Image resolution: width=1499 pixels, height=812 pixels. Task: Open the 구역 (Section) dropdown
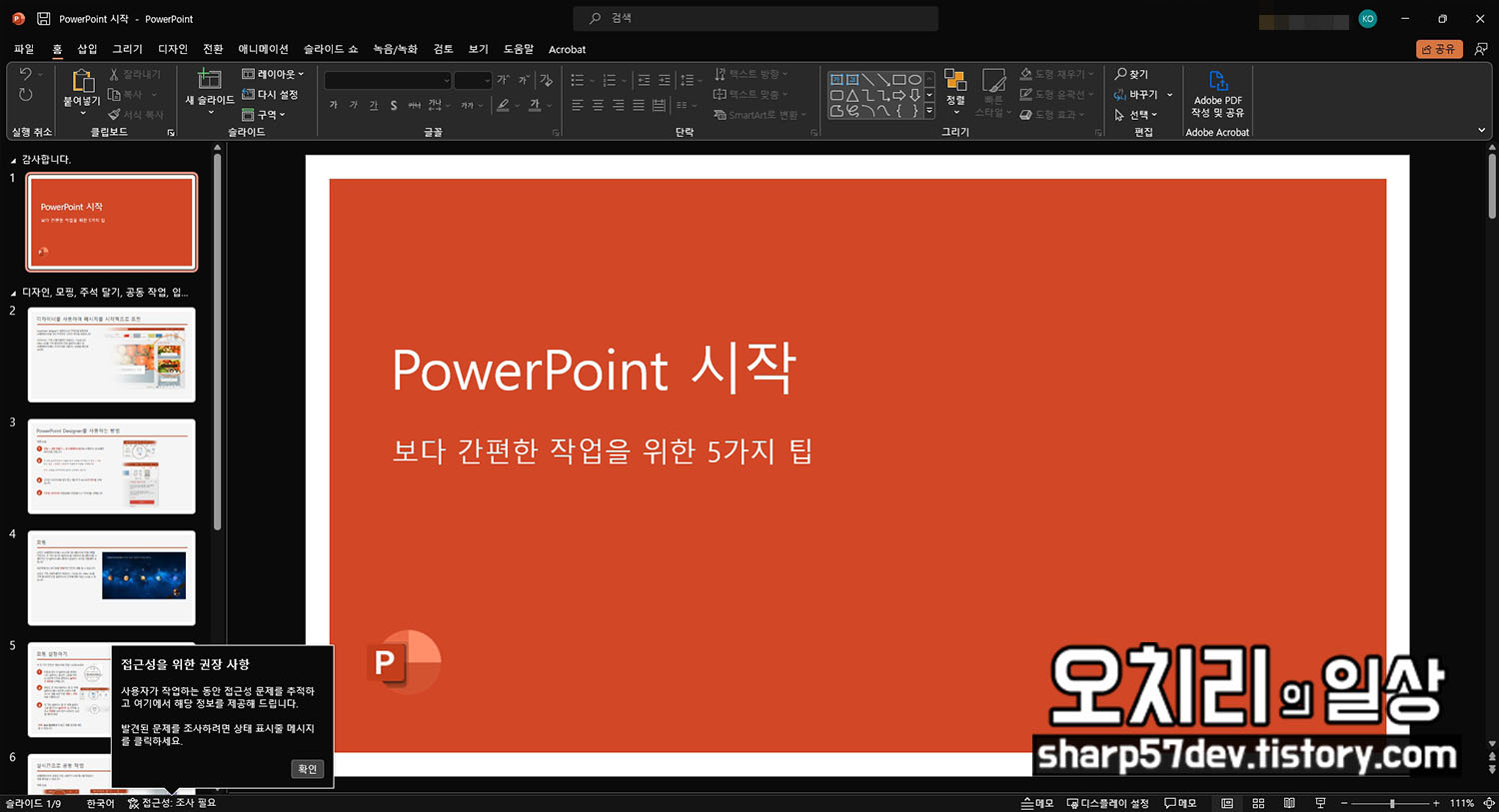(264, 115)
